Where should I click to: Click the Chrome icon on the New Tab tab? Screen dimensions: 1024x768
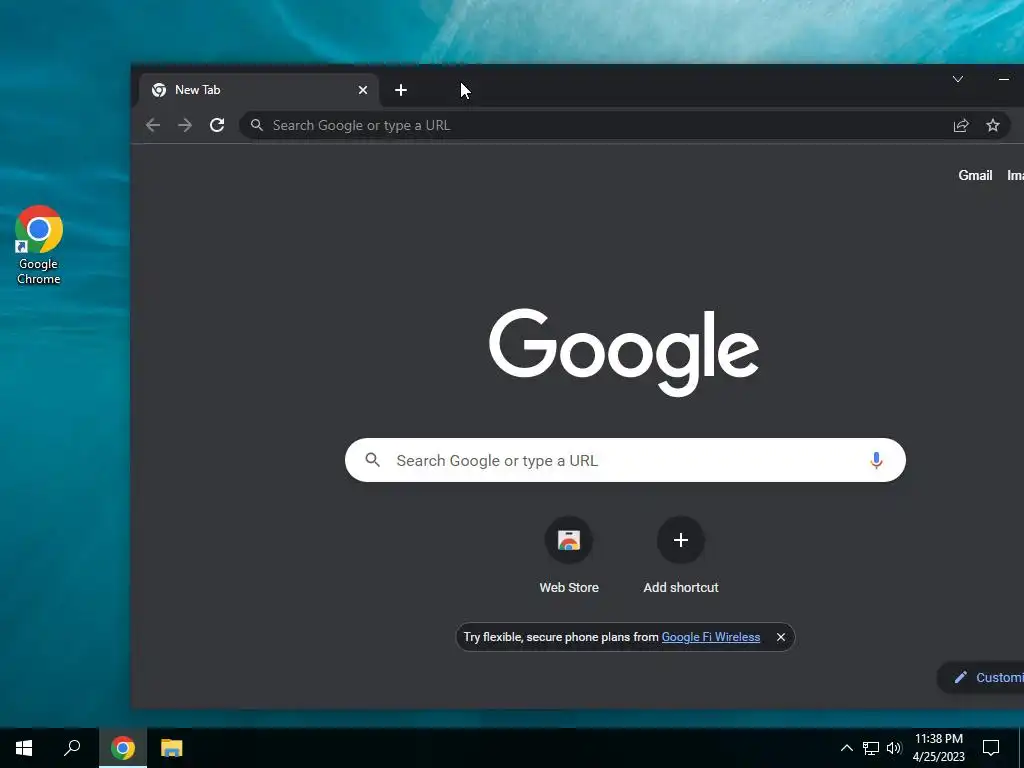tap(159, 90)
